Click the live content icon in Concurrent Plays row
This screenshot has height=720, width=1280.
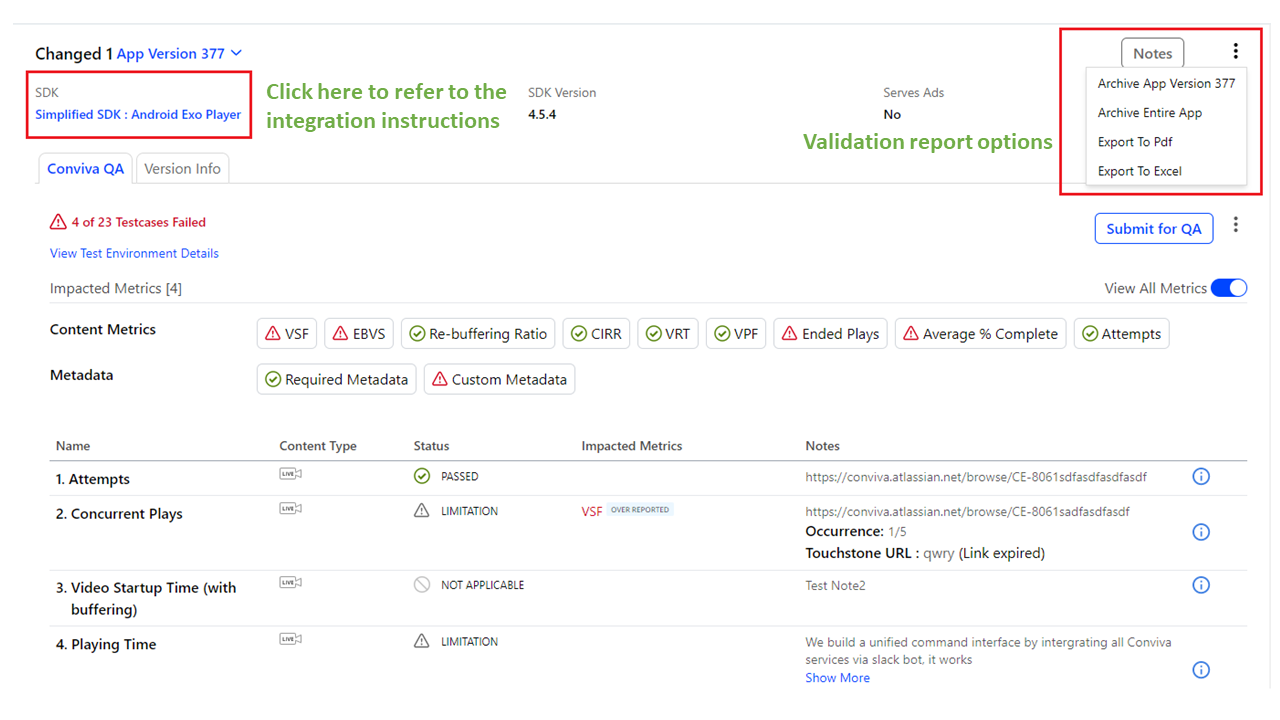pyautogui.click(x=290, y=508)
